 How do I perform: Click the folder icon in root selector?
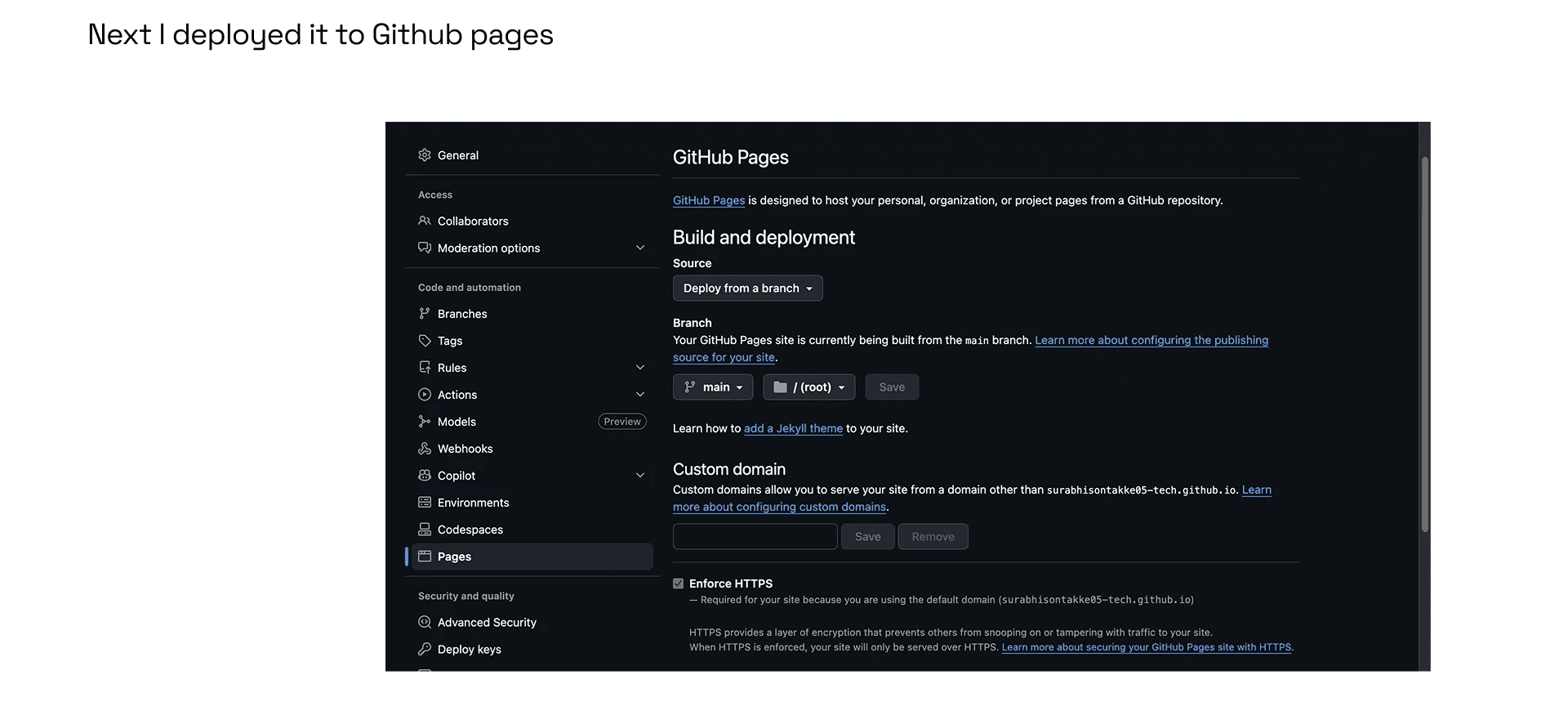(x=780, y=387)
